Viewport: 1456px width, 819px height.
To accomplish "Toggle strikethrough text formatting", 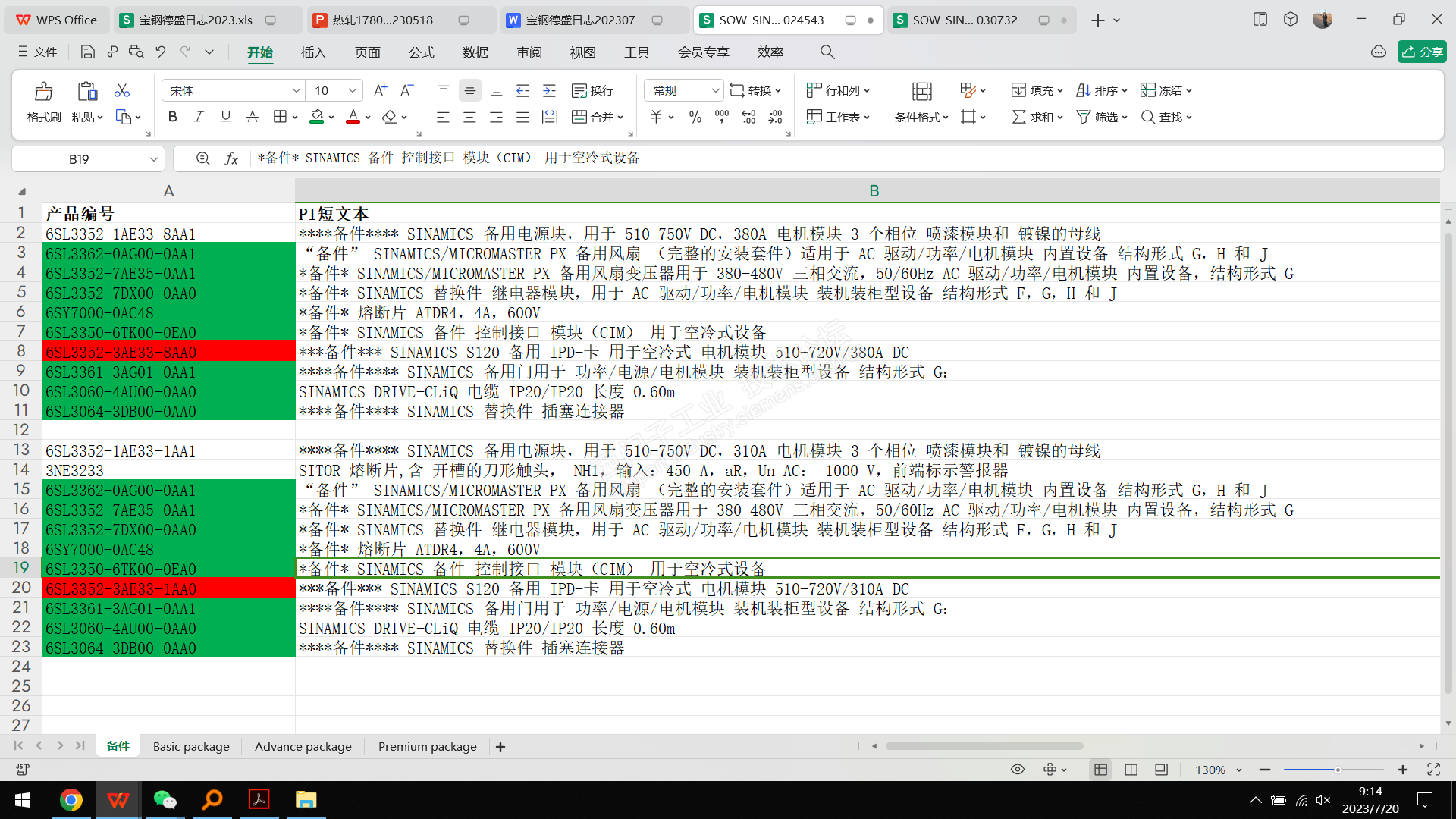I will click(x=253, y=117).
